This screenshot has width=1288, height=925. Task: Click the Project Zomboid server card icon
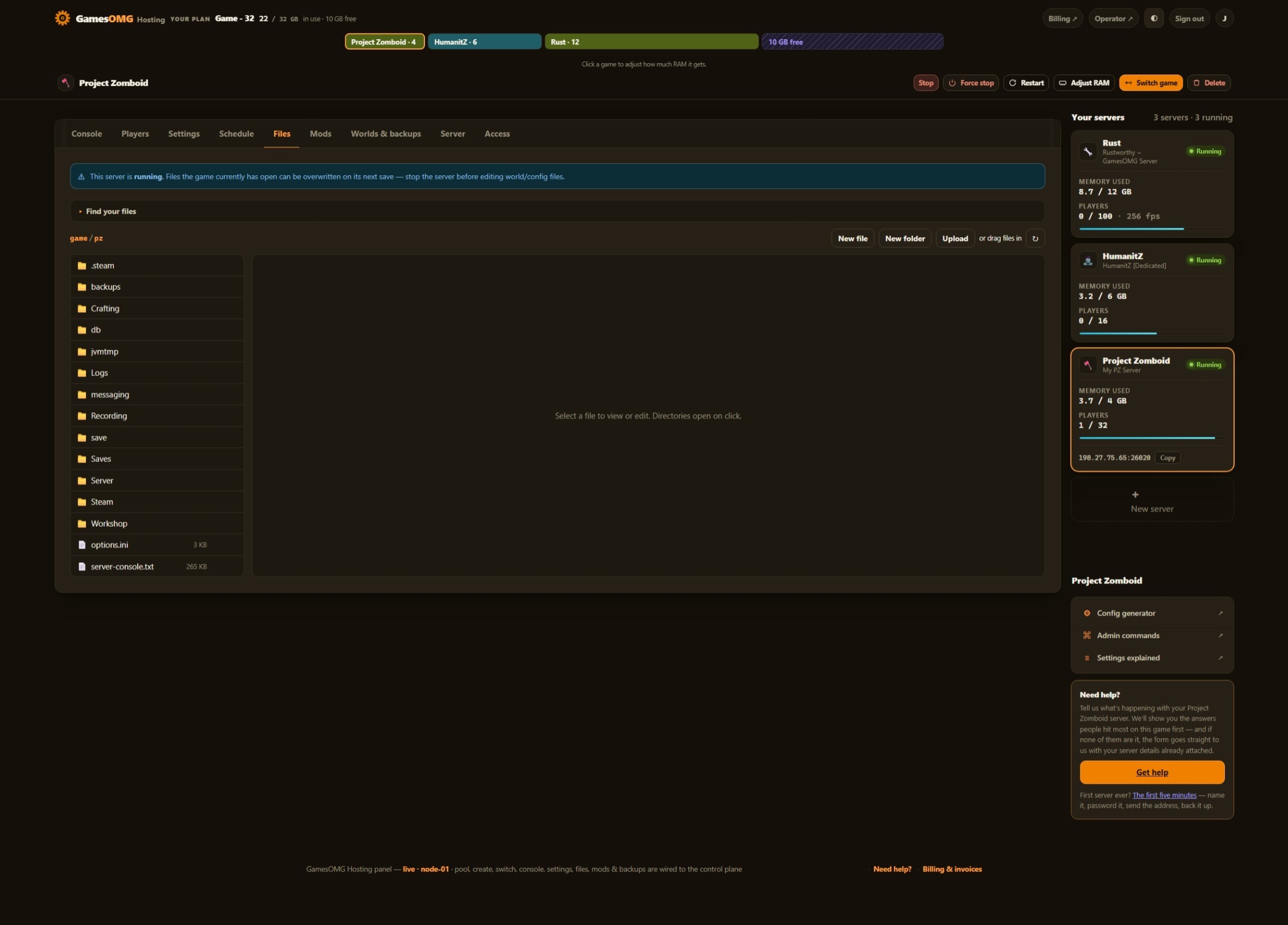point(1088,365)
